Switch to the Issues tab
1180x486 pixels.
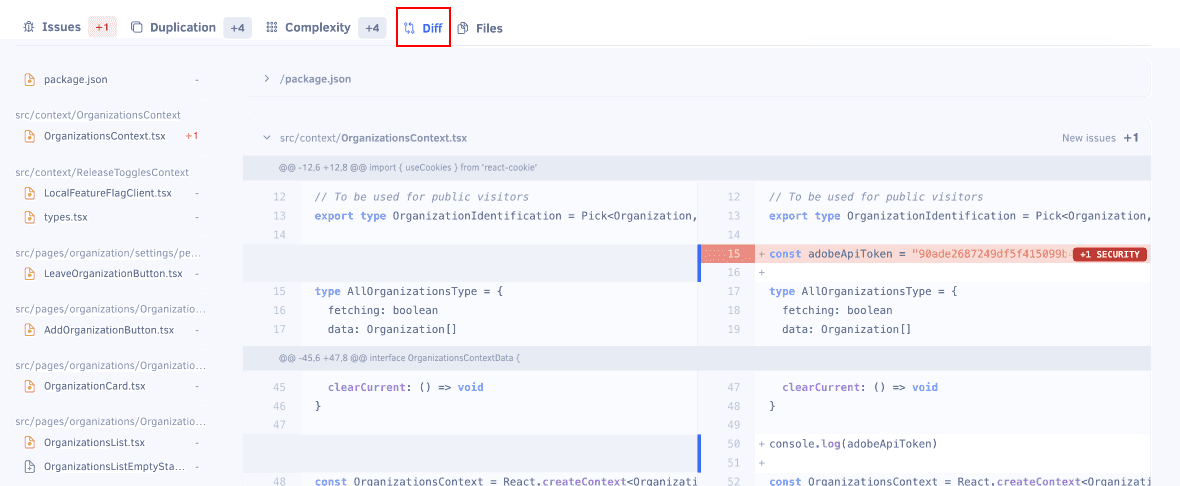click(61, 27)
